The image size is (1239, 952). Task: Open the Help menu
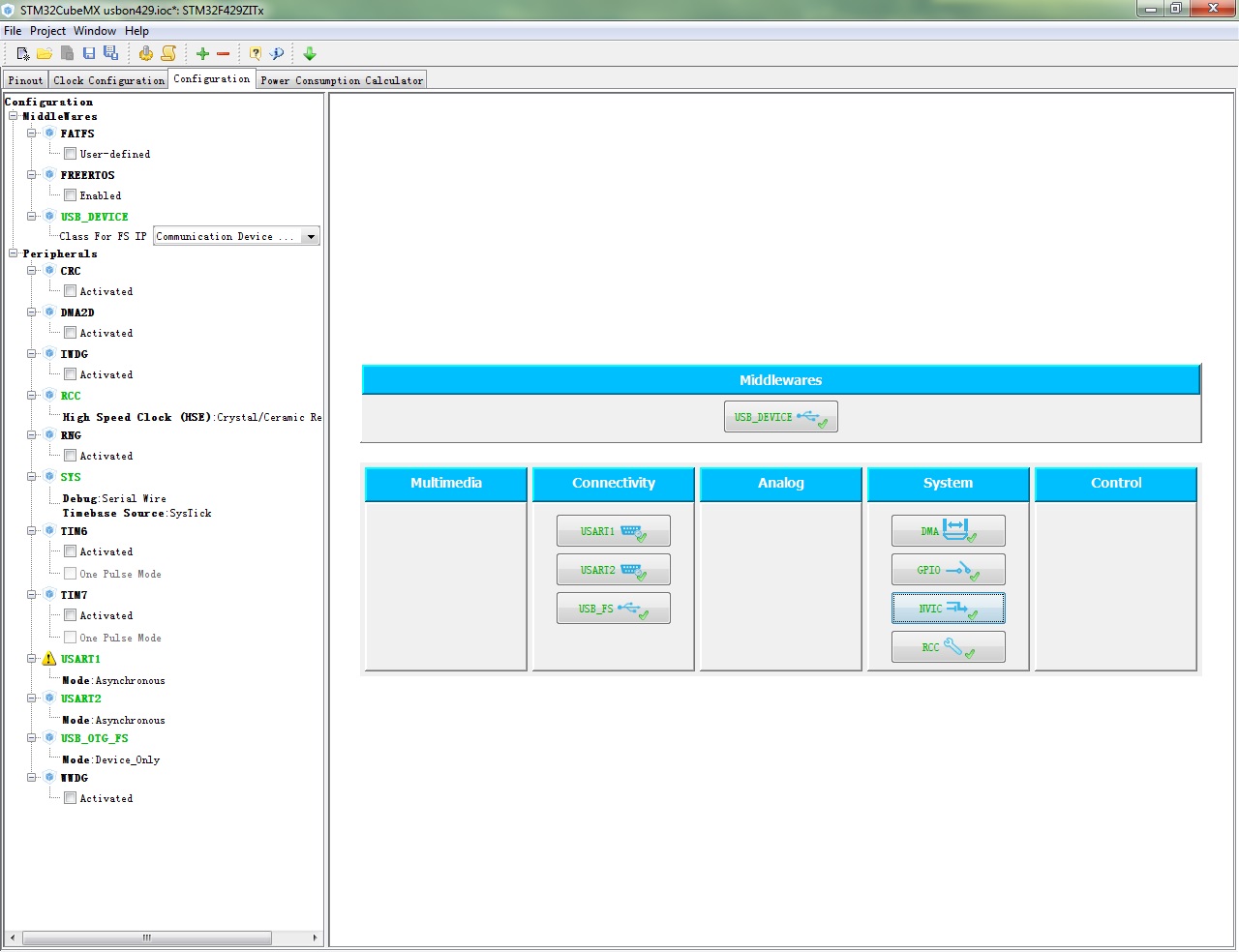tap(136, 31)
